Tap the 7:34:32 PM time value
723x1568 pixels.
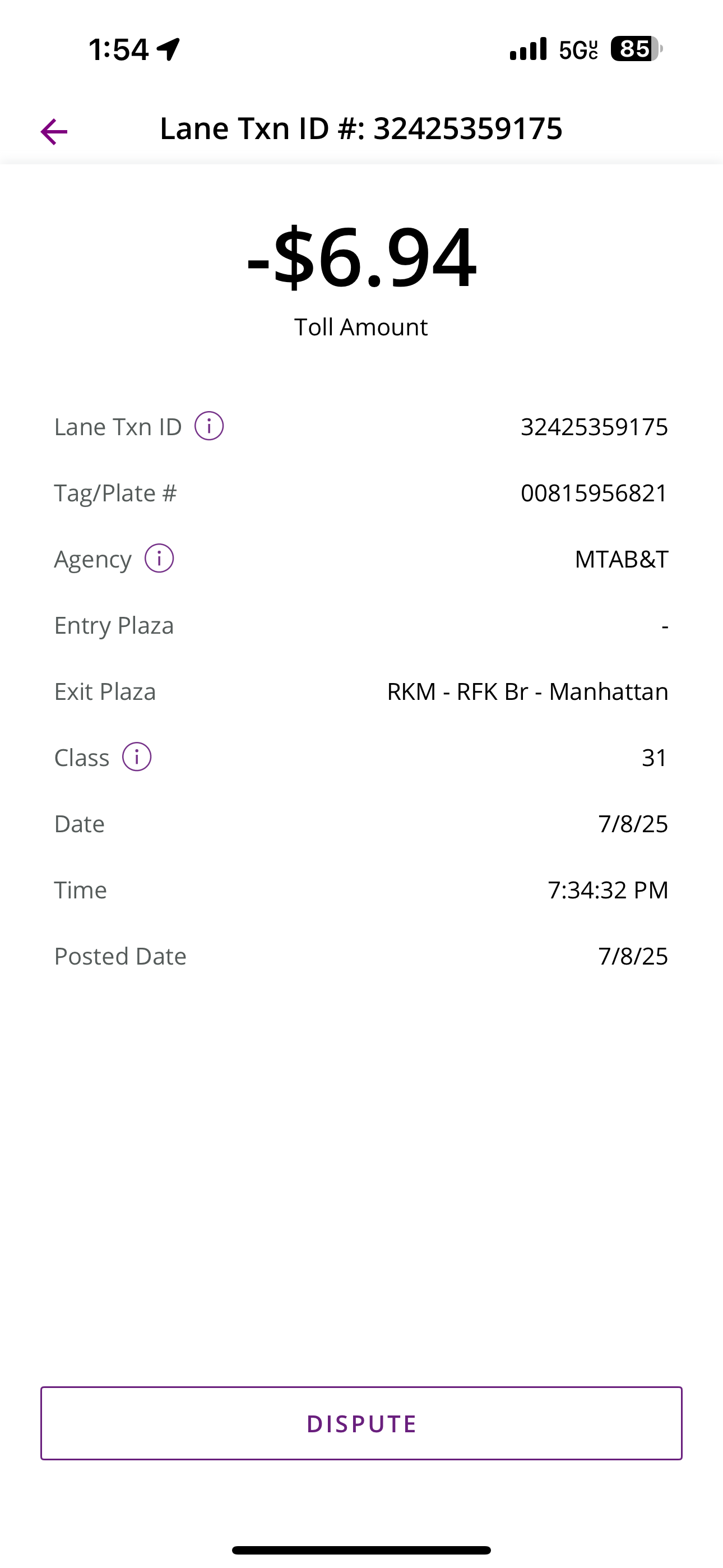click(608, 890)
